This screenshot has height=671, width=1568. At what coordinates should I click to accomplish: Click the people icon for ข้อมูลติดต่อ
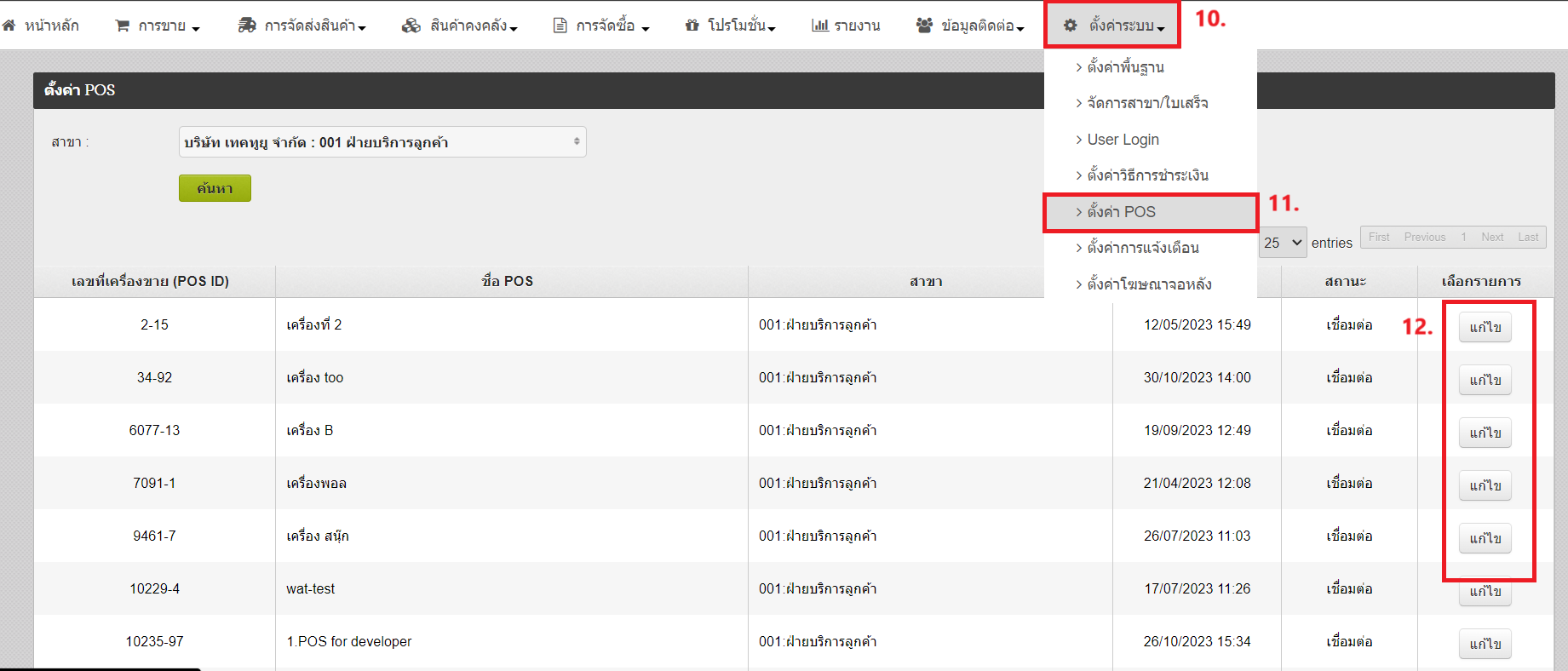point(924,26)
